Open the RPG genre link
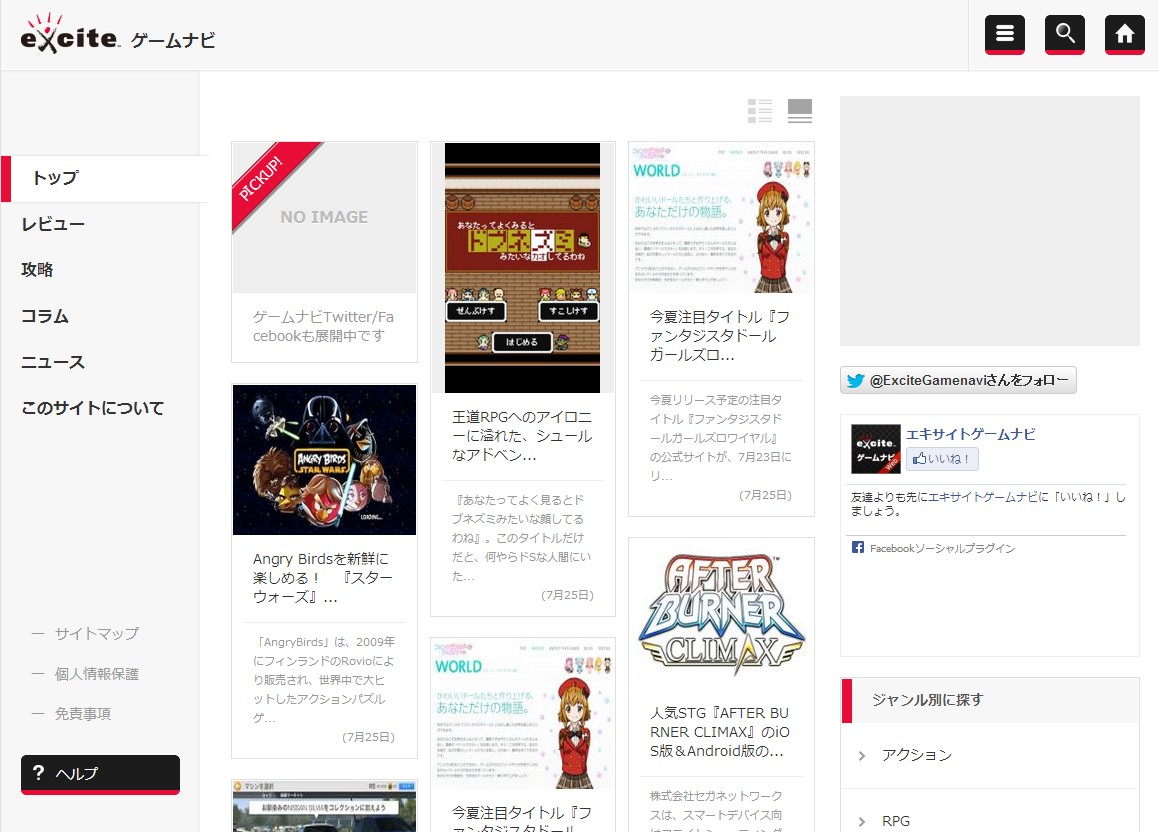Screen dimensions: 1158x832 [896, 821]
